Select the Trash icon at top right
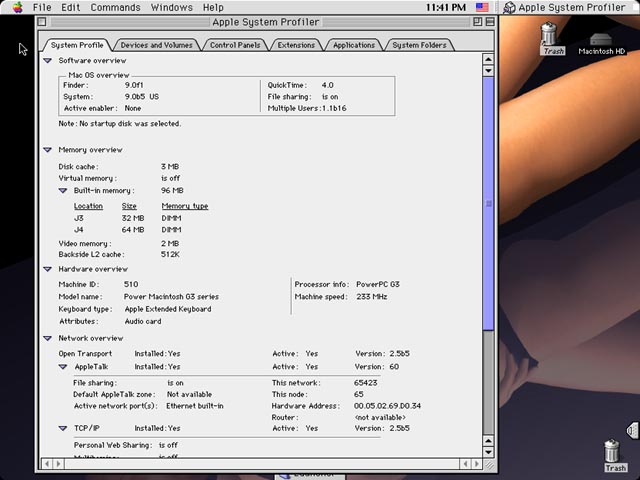Image resolution: width=640 pixels, height=480 pixels. point(552,39)
